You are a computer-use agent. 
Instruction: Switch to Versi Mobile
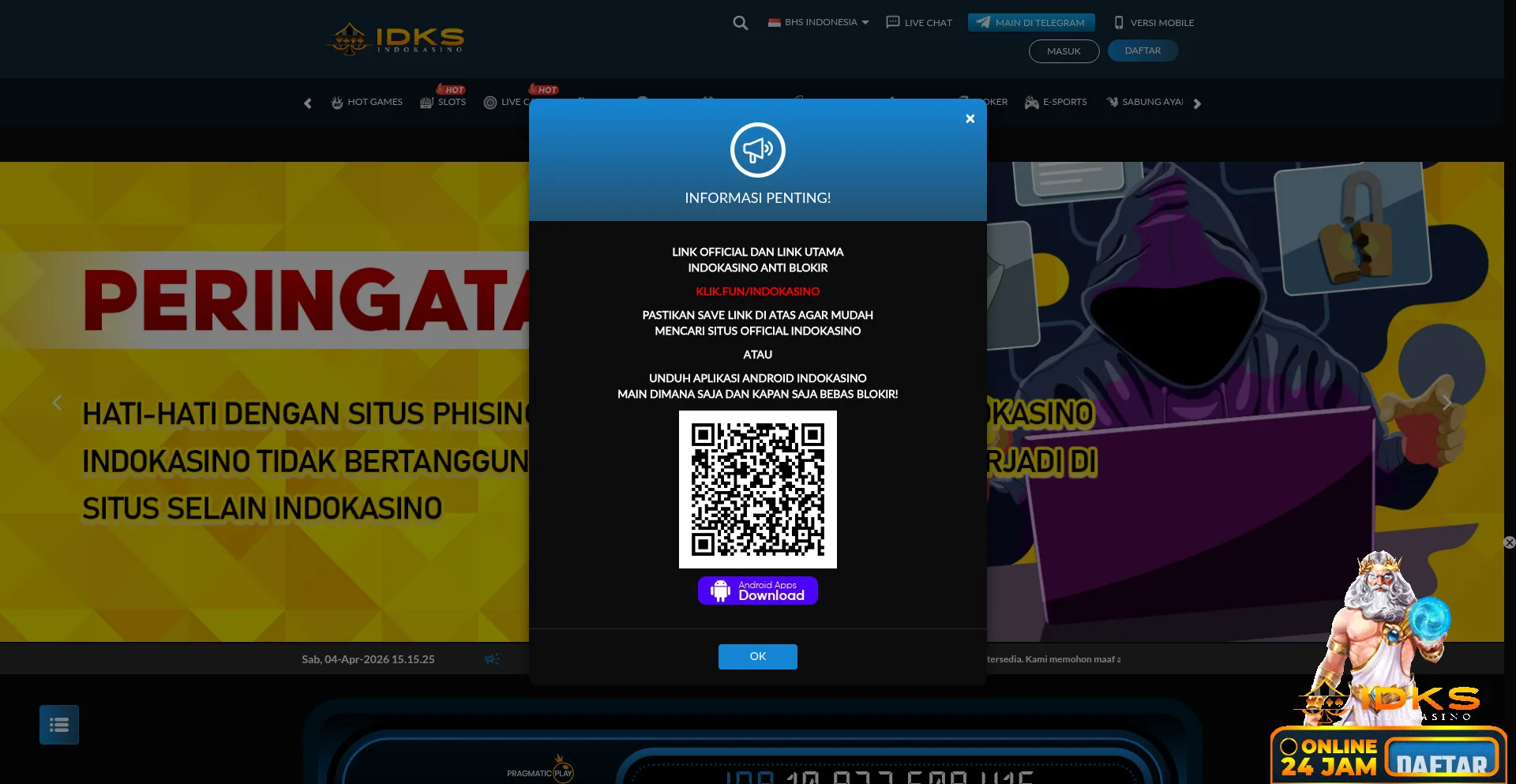point(1154,22)
